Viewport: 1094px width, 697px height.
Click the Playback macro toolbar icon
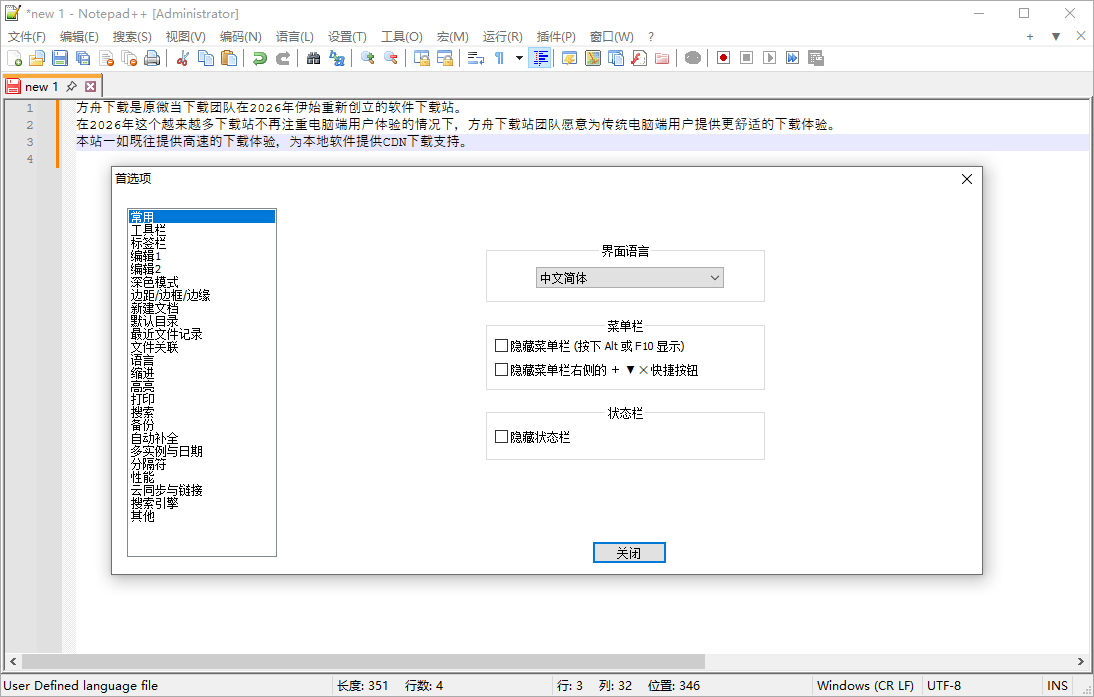[769, 58]
